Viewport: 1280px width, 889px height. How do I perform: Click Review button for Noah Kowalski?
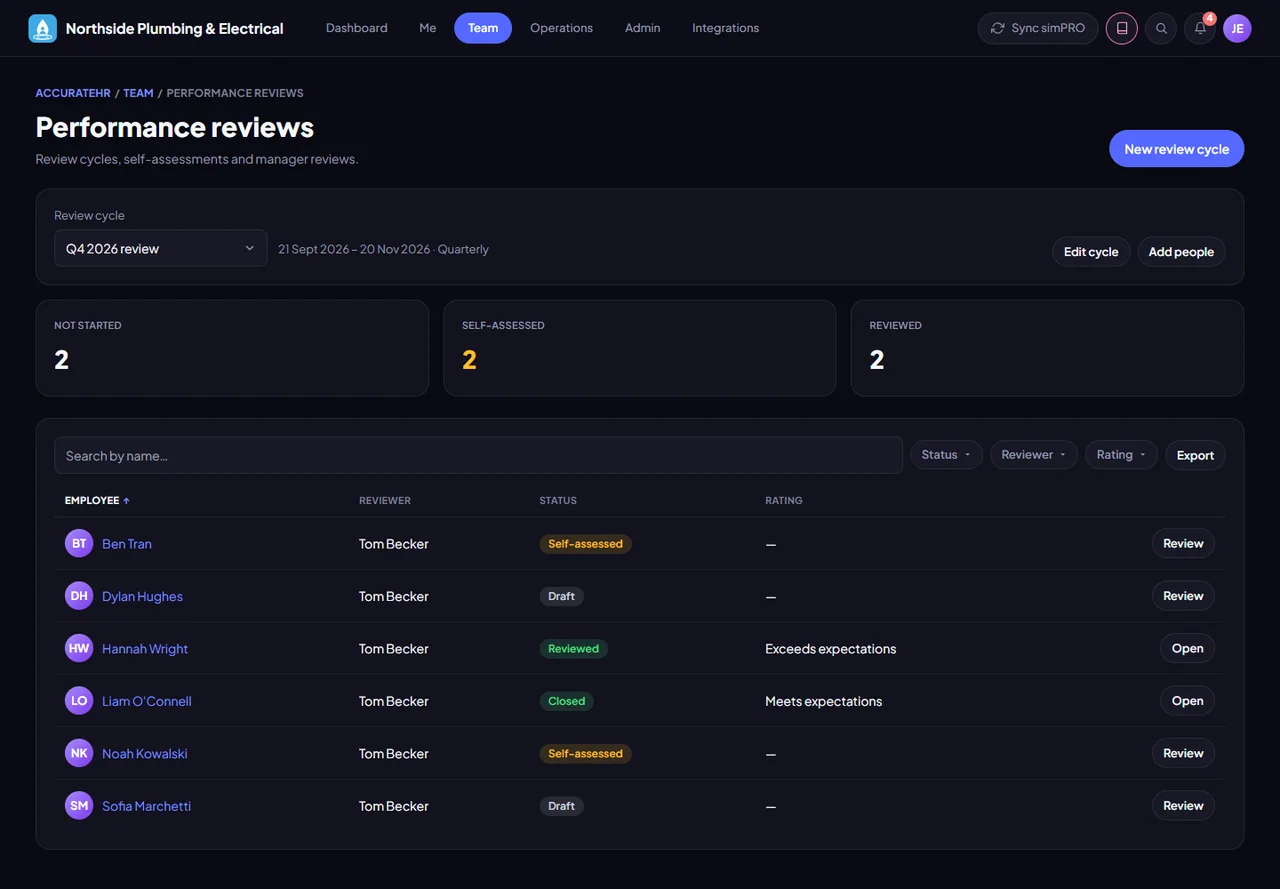click(1183, 754)
